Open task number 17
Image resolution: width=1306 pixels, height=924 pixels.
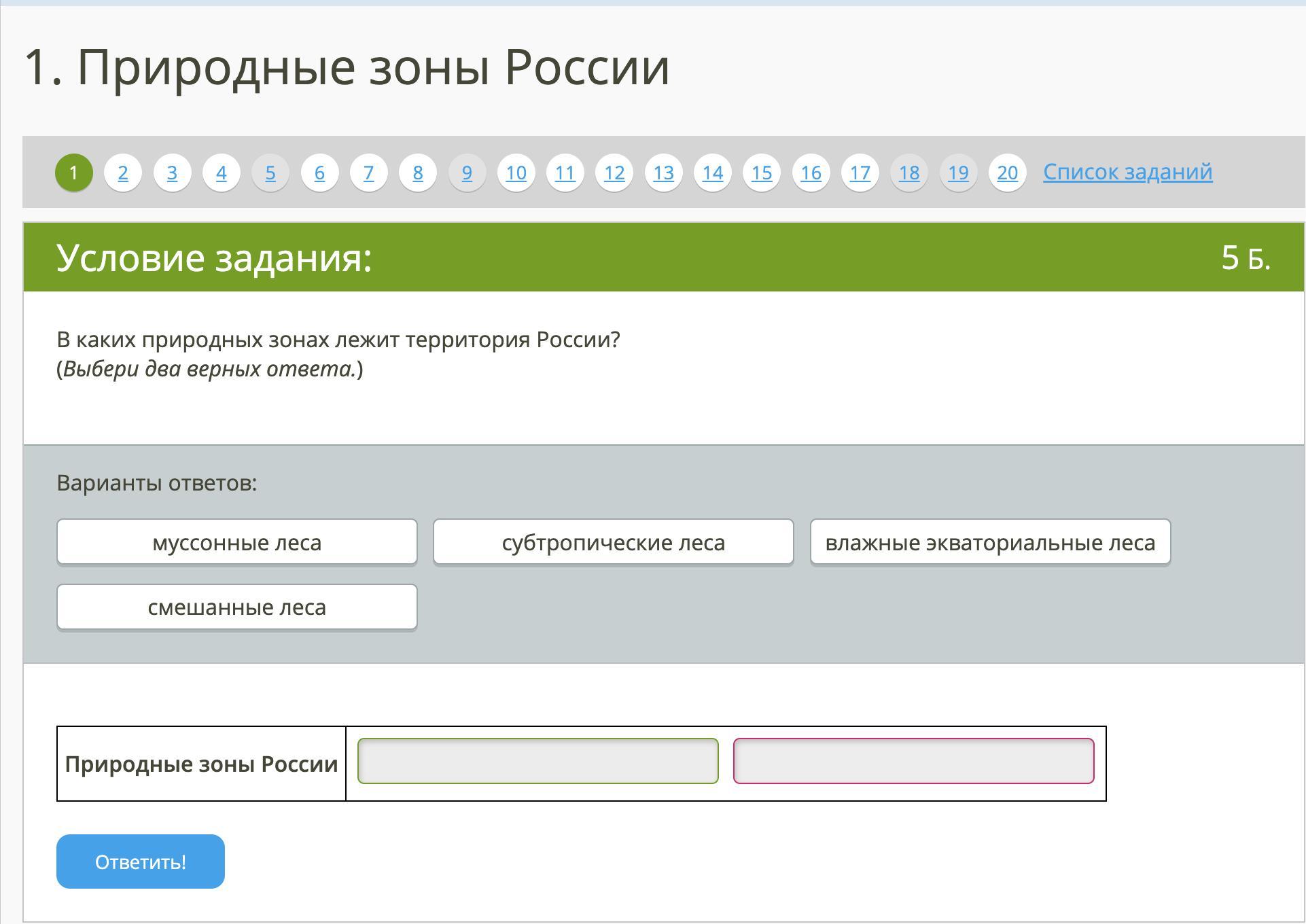tap(860, 173)
